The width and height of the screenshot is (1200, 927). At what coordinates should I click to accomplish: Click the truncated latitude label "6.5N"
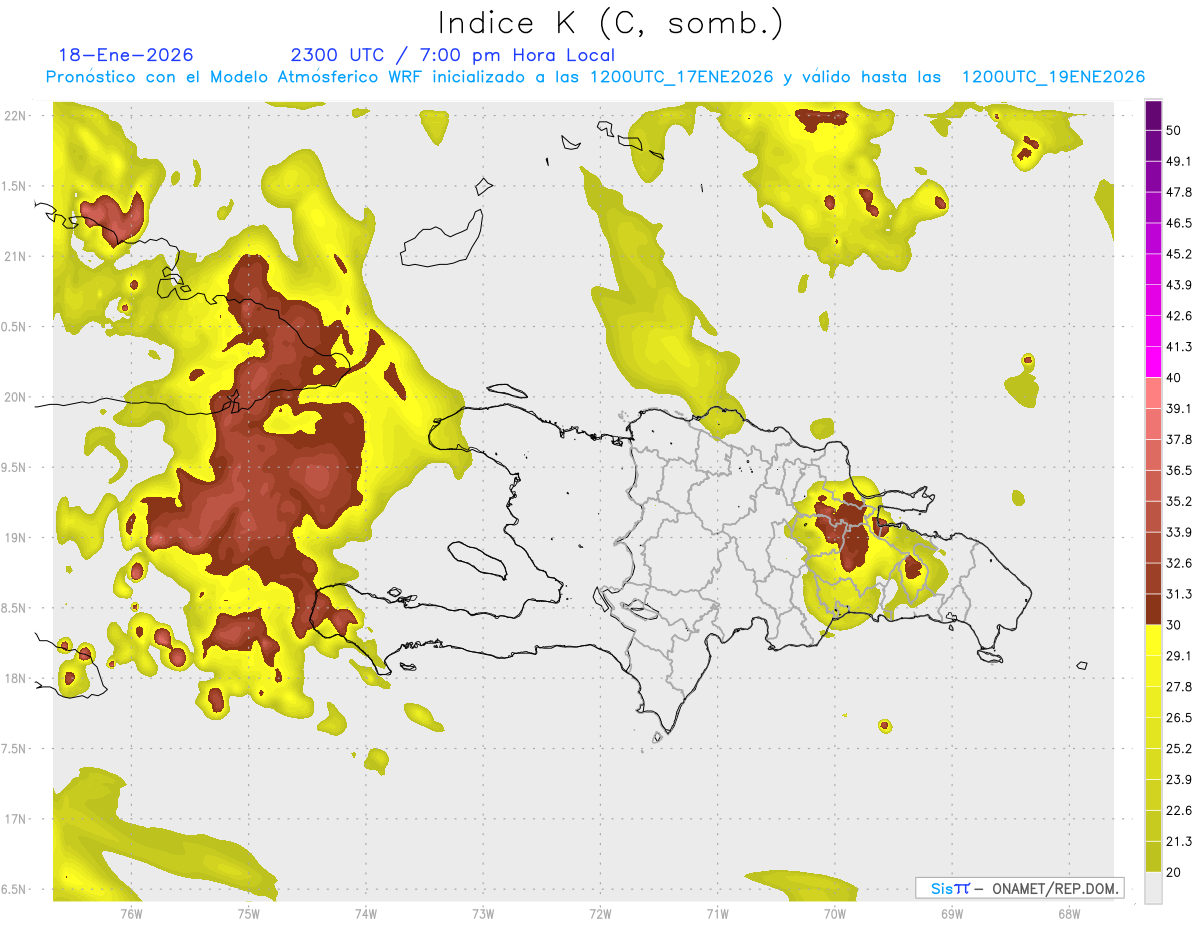click(14, 890)
